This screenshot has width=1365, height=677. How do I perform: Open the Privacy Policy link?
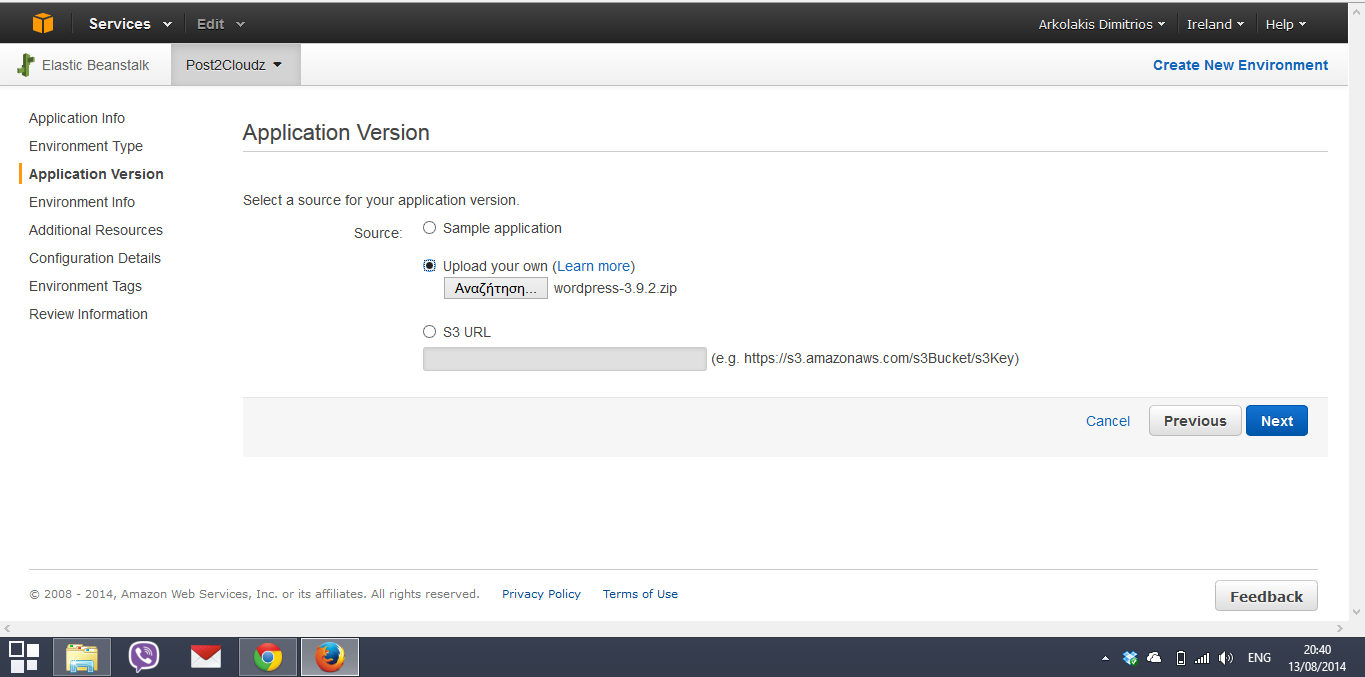pos(541,594)
